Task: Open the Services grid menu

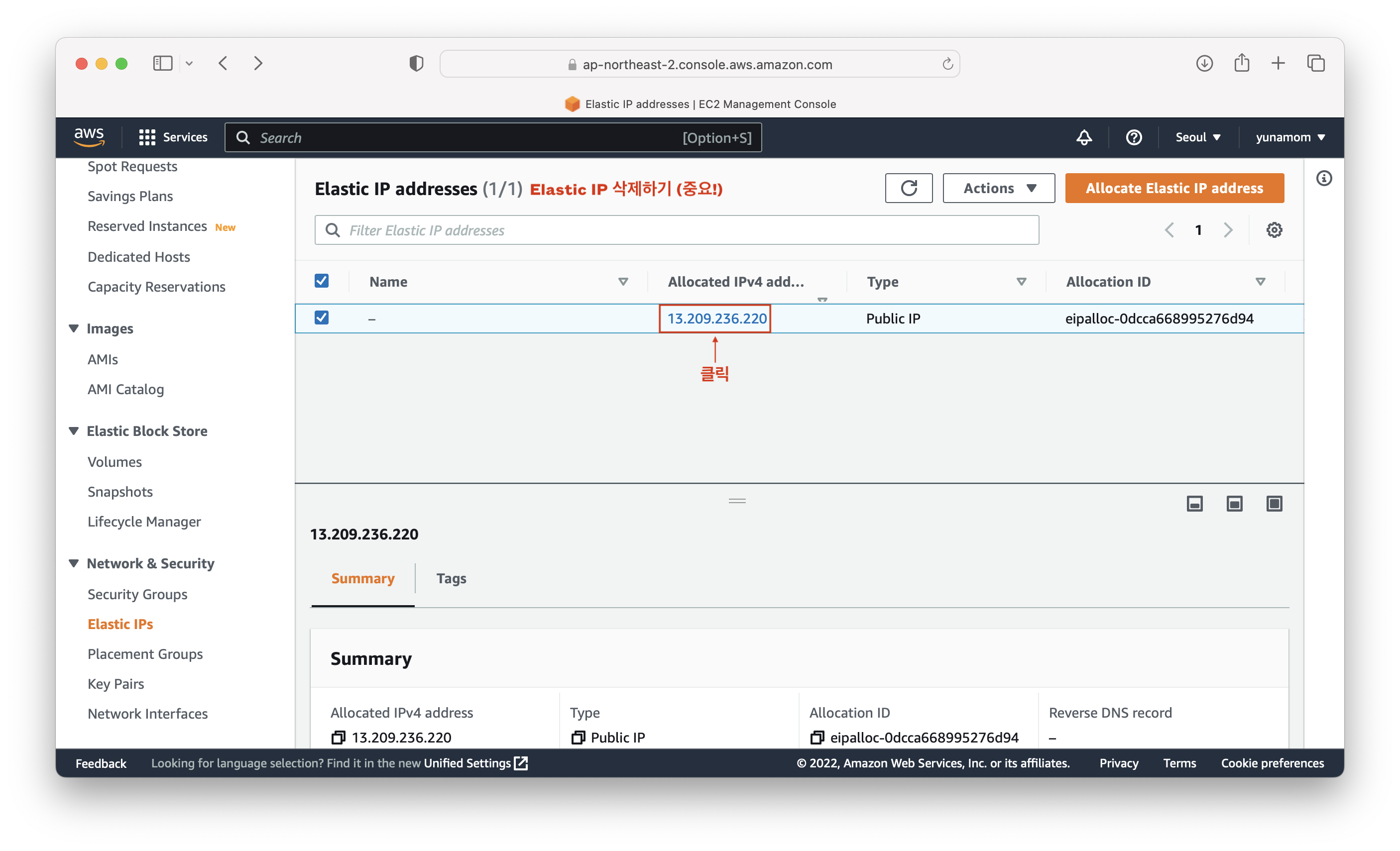Action: click(147, 137)
